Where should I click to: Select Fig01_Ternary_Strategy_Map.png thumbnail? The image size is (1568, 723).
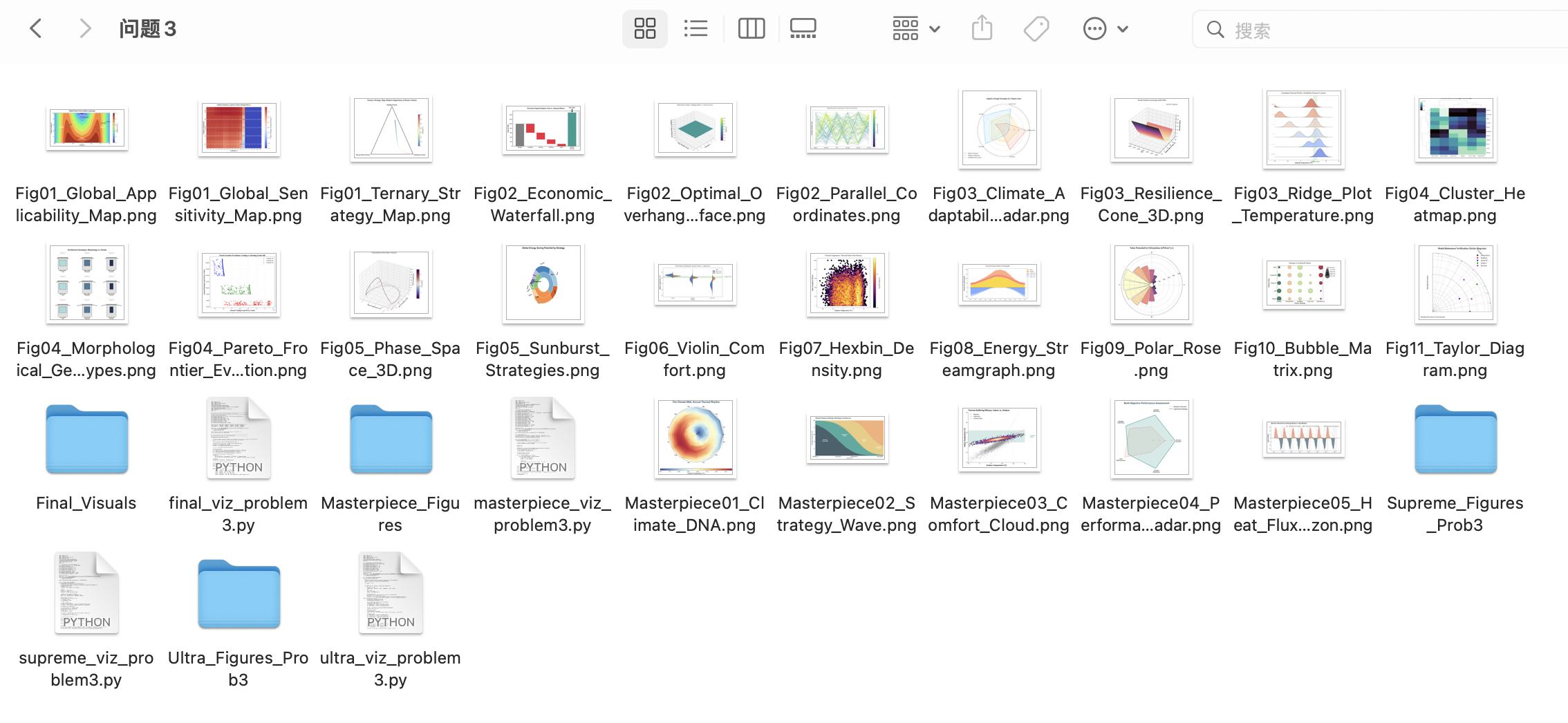pyautogui.click(x=391, y=129)
